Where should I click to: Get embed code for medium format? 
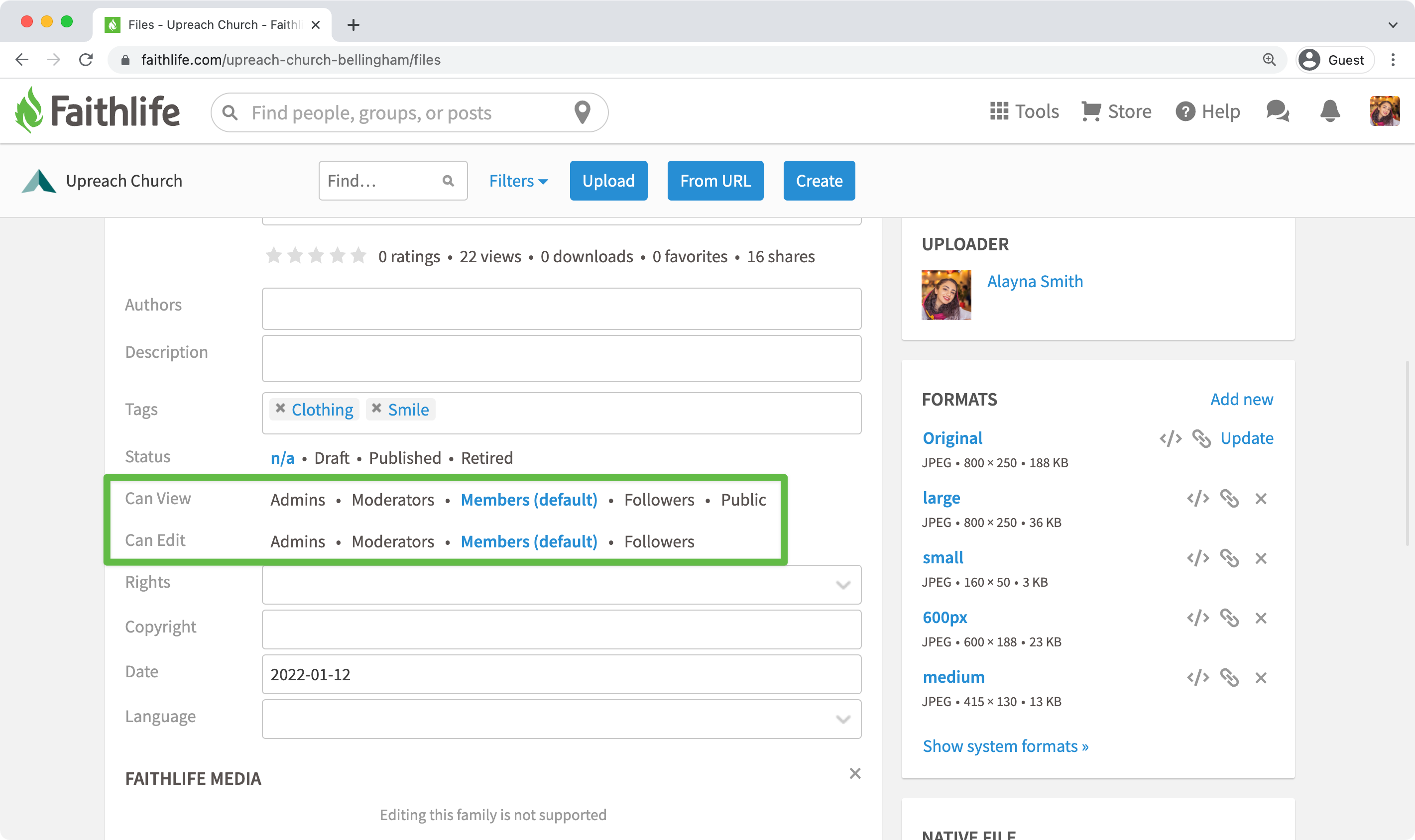[x=1197, y=677]
